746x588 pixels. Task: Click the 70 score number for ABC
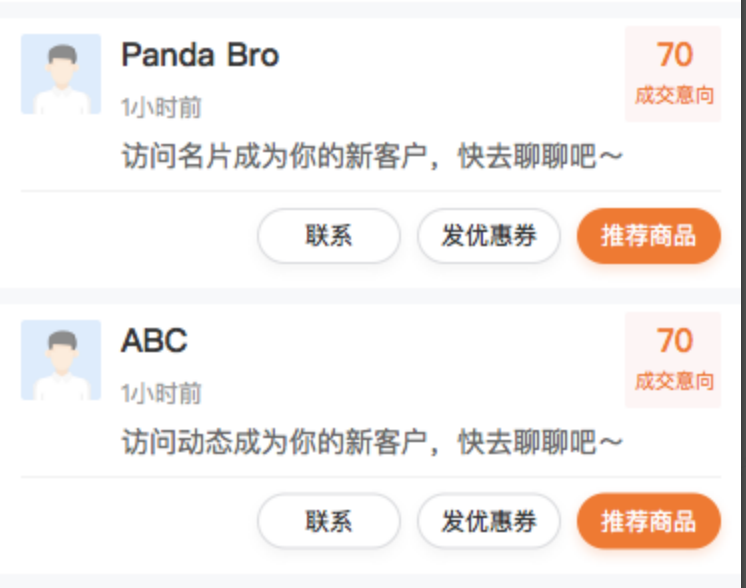674,340
